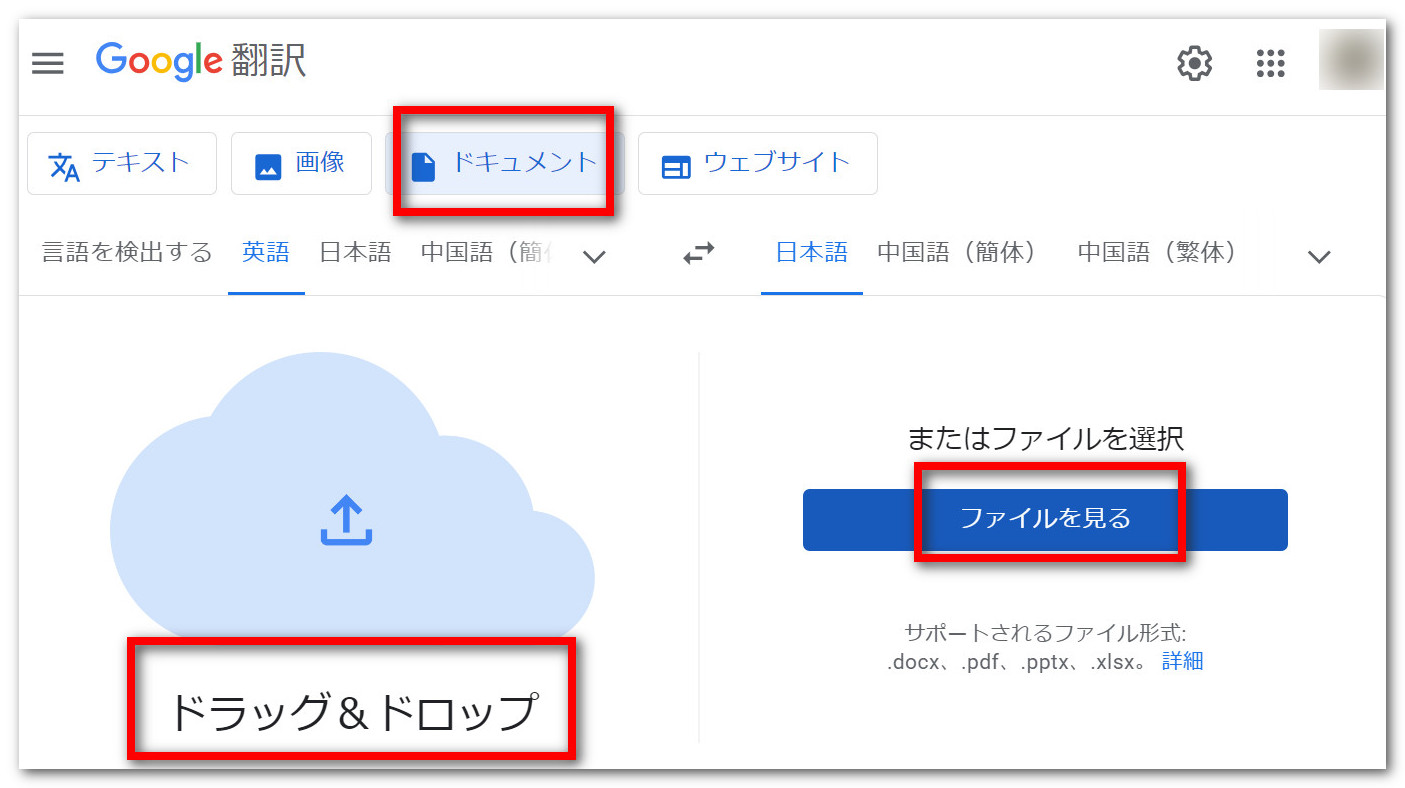Image resolution: width=1405 pixels, height=788 pixels.
Task: Switch to the テキスト tab
Action: tap(122, 163)
